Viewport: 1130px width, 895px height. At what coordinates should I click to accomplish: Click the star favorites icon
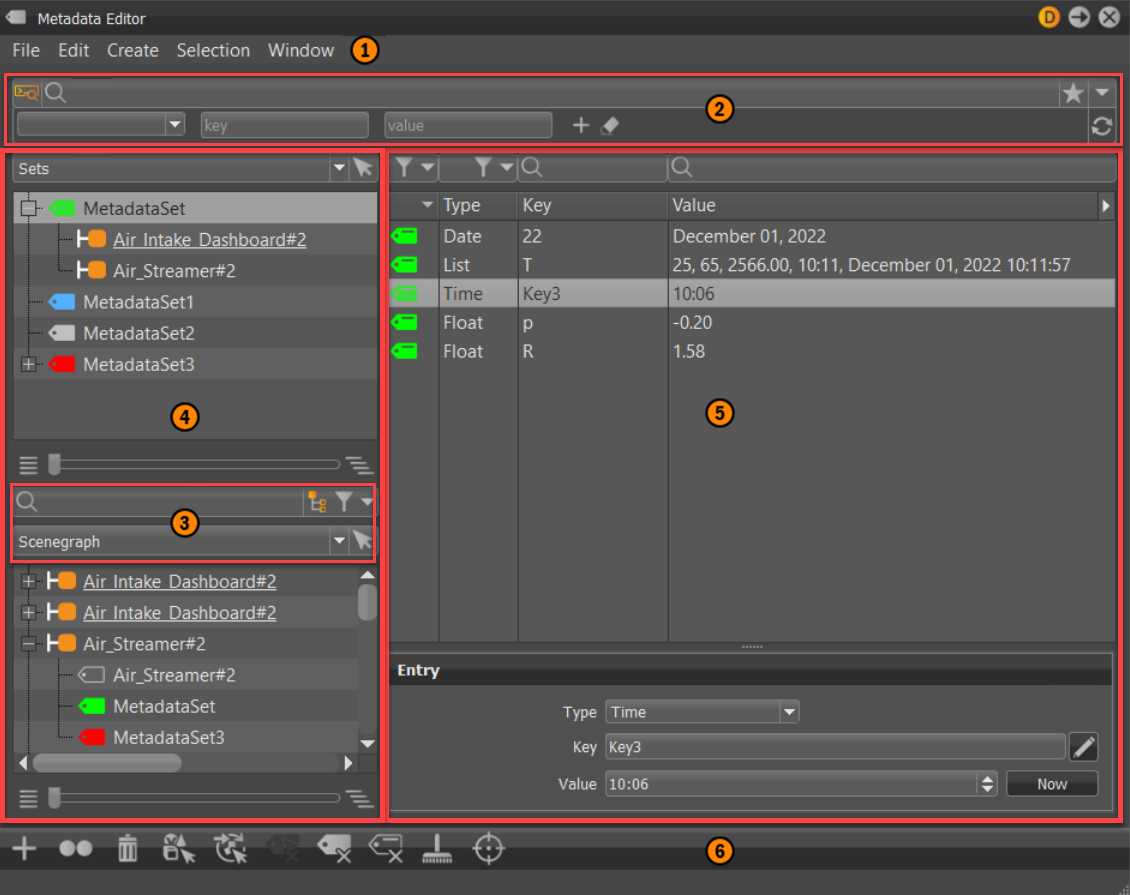tap(1073, 93)
